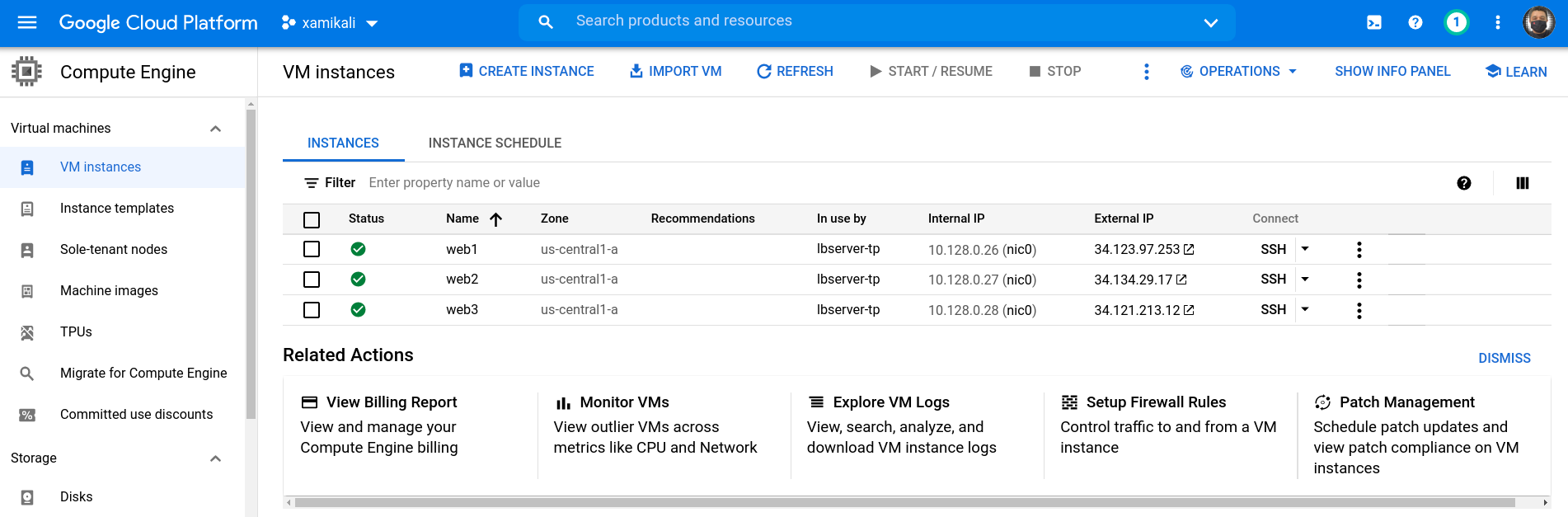Open the header settings three-dot menu

point(1498,22)
